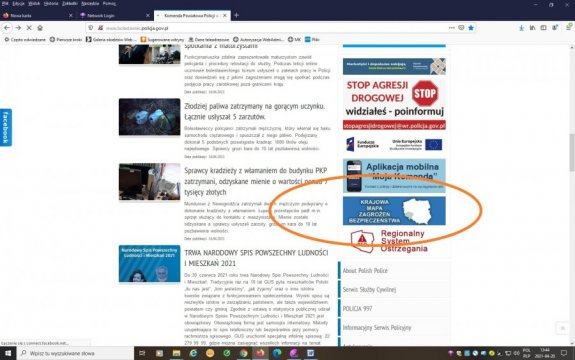Viewport: 575px width, 360px height.
Task: Open the downloads arrow icon
Action: [x=521, y=28]
